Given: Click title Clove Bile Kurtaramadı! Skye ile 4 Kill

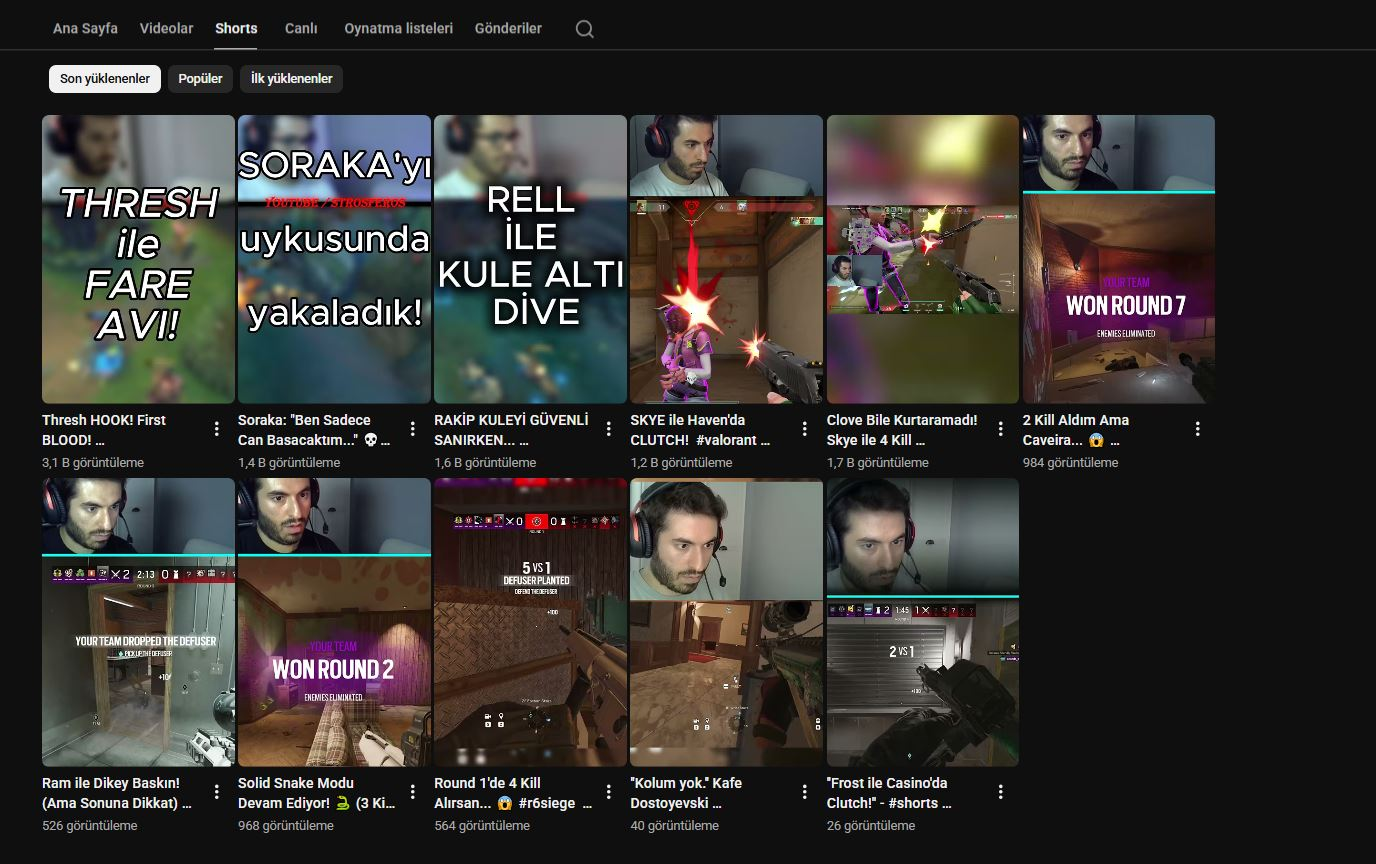Looking at the screenshot, I should click(902, 430).
